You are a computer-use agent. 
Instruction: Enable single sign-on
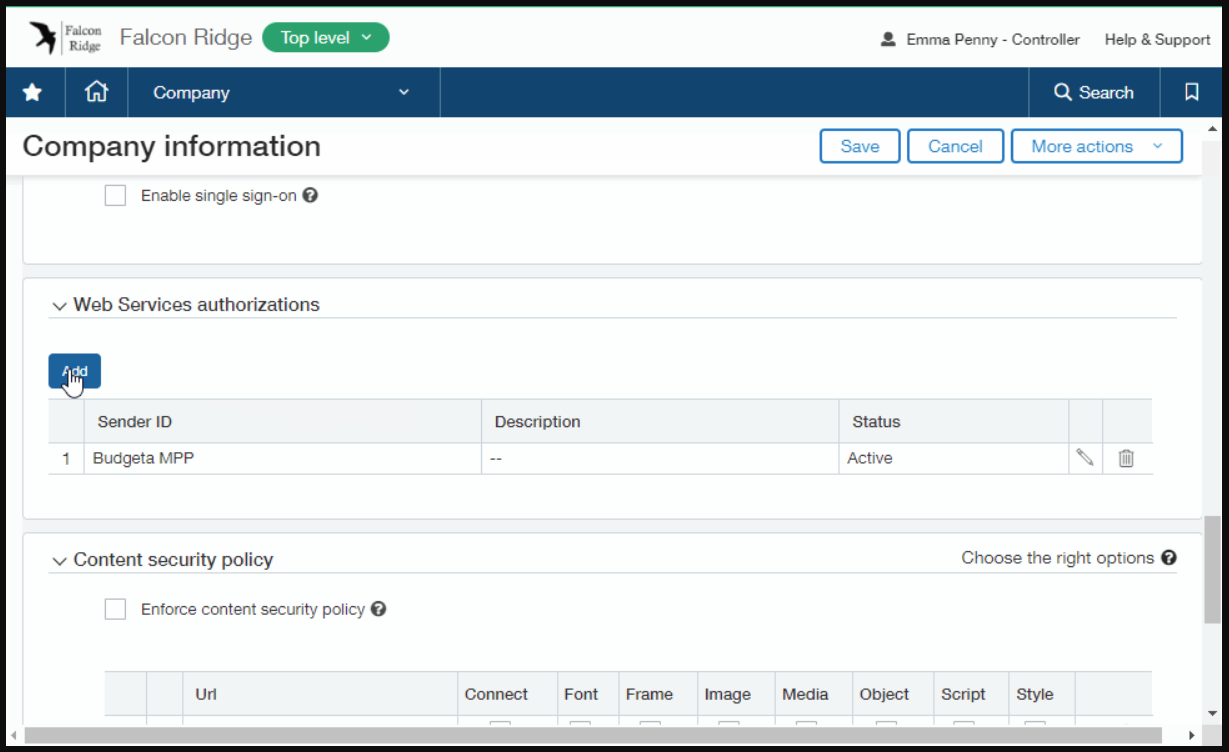point(115,195)
